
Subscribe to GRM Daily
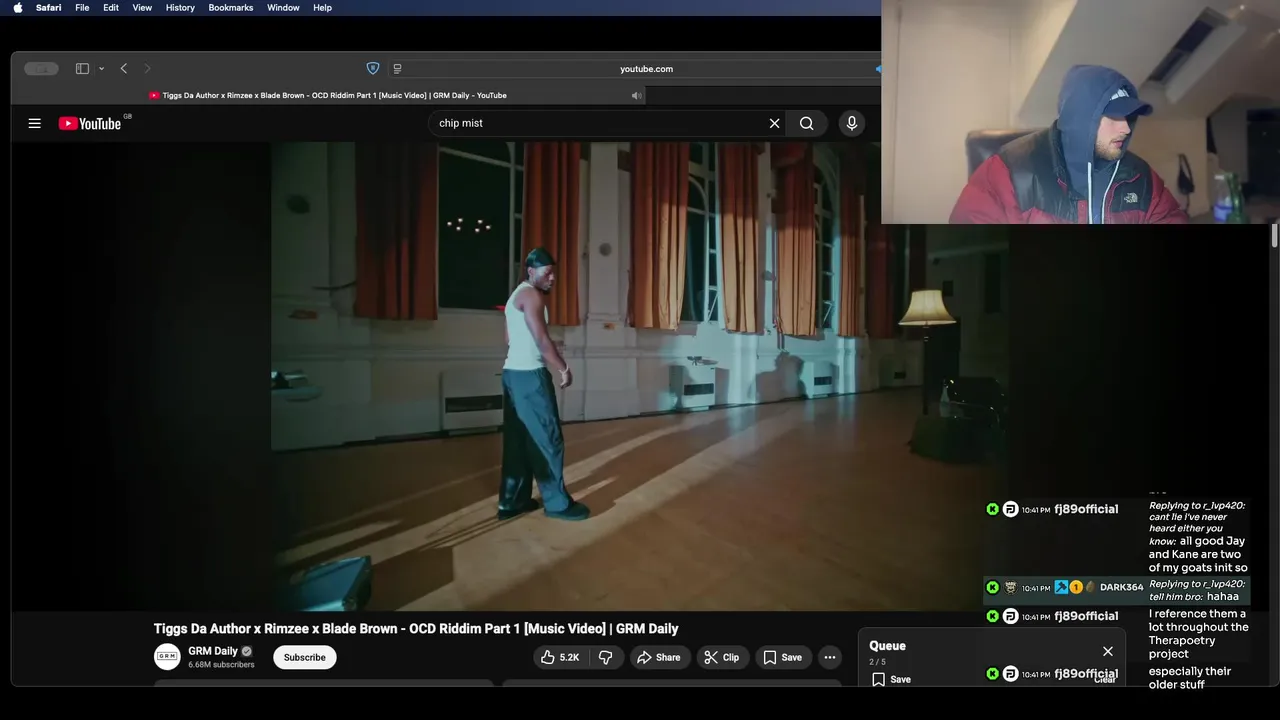[304, 657]
